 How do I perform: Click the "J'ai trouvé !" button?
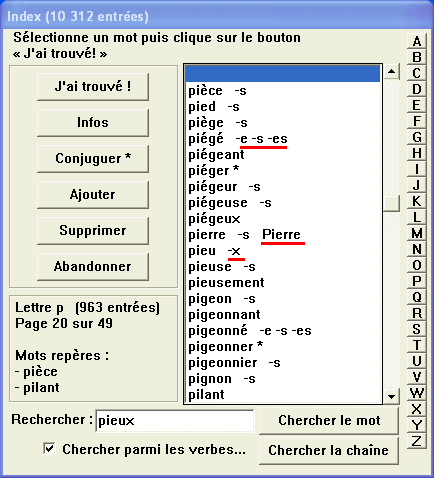point(93,87)
